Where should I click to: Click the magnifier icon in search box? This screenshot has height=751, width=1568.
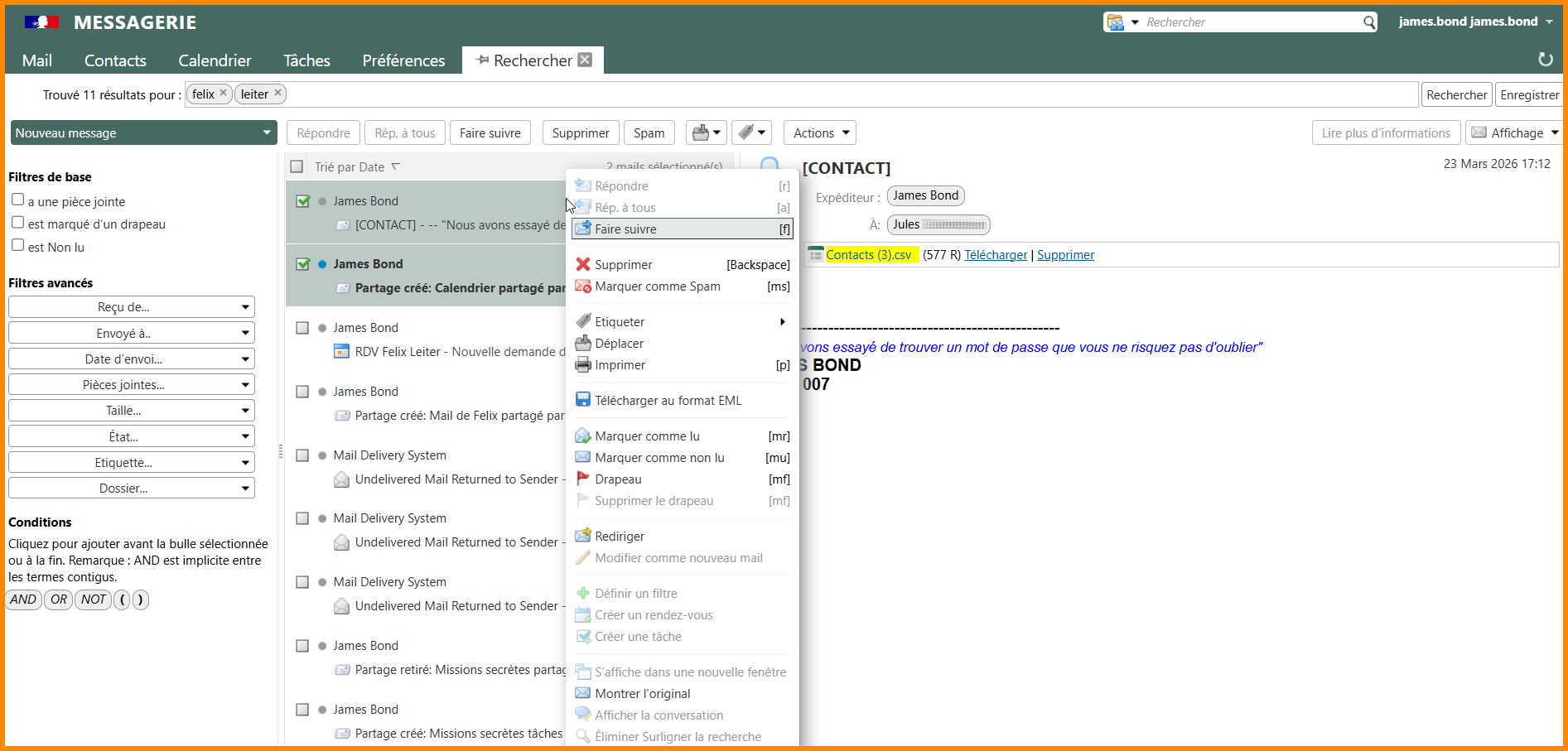tap(1369, 22)
